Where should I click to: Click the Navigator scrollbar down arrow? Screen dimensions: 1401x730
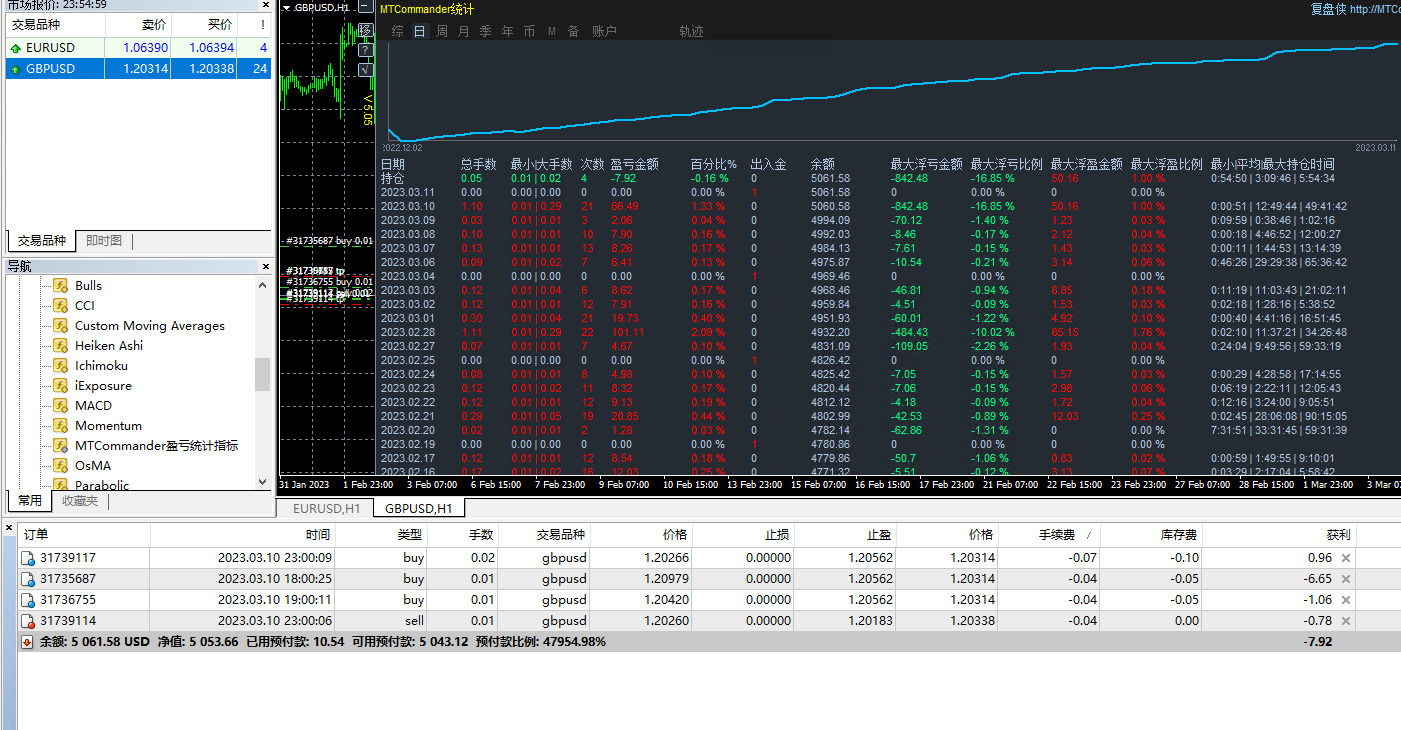pos(263,482)
